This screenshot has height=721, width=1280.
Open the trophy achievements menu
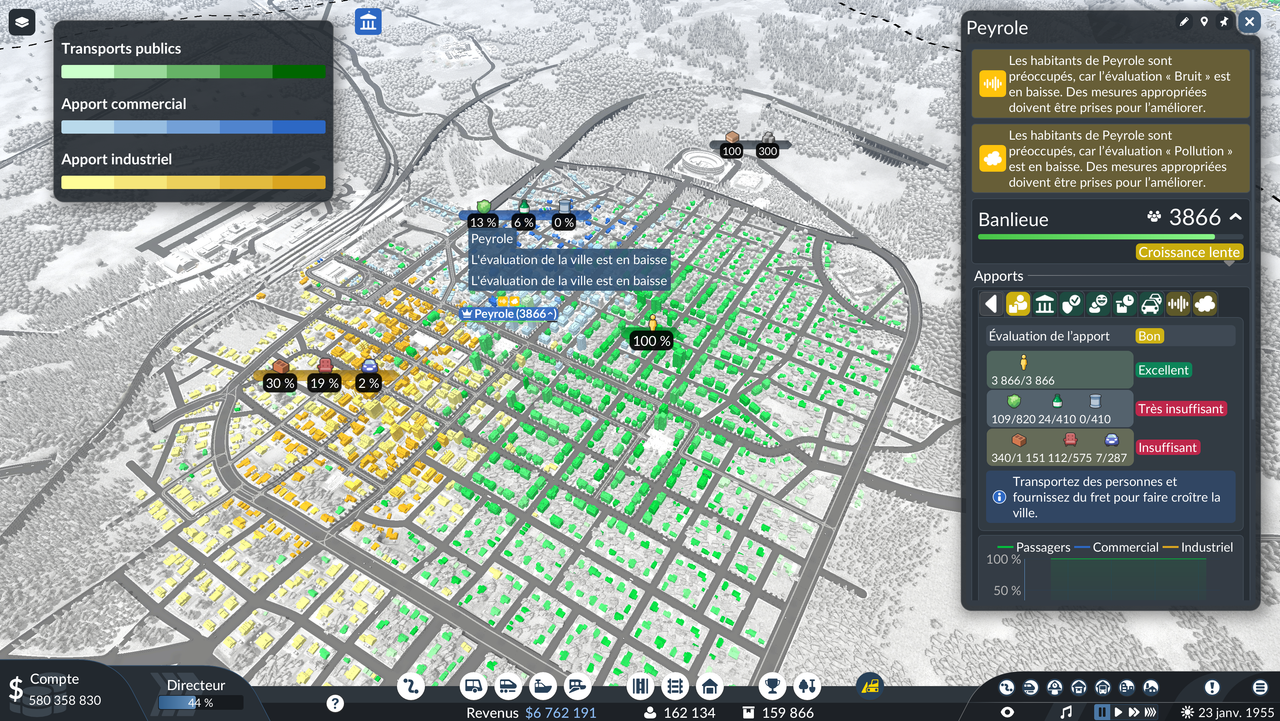[772, 686]
